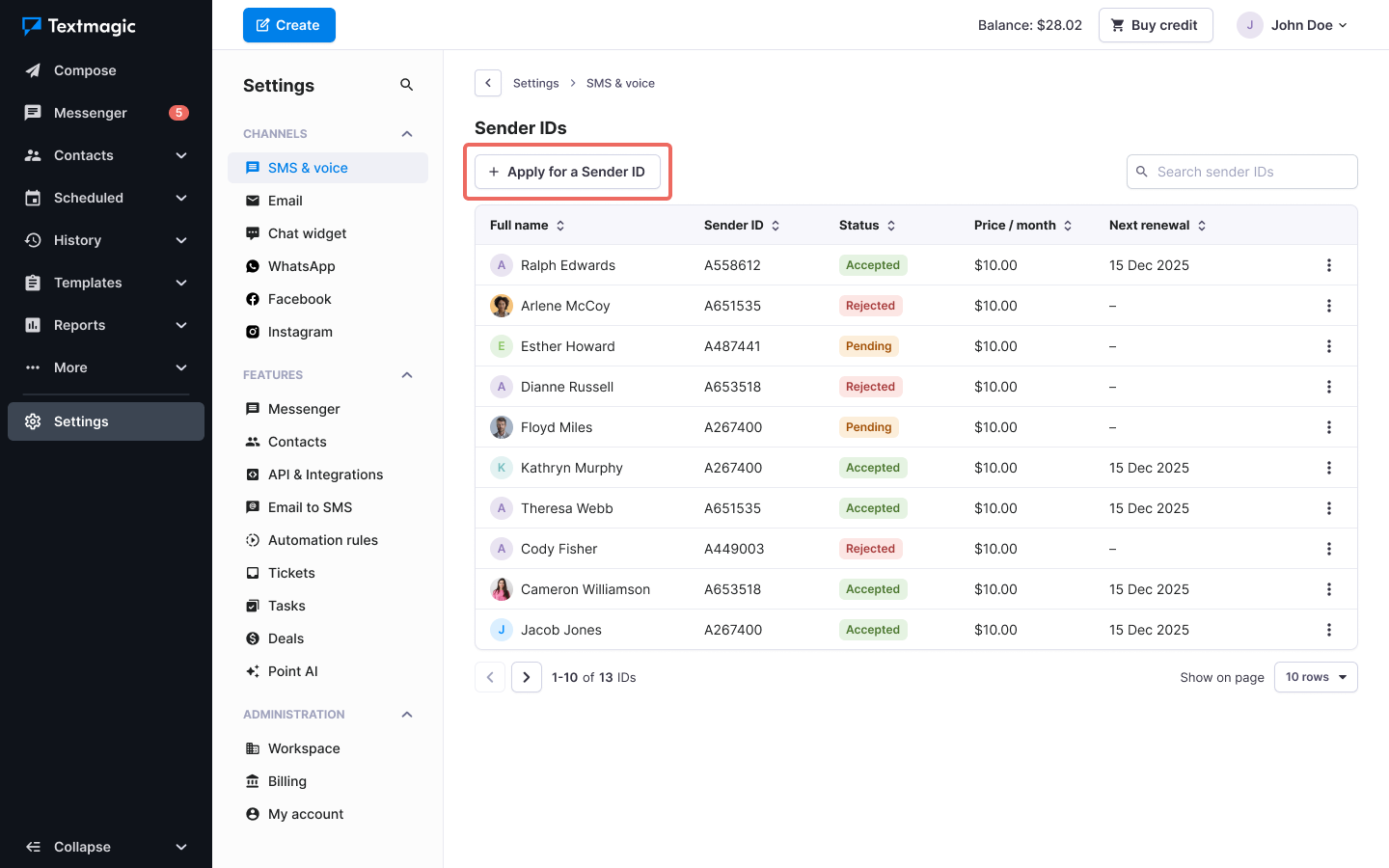Go to the next page of sender IDs
The width and height of the screenshot is (1389, 868).
tap(527, 677)
